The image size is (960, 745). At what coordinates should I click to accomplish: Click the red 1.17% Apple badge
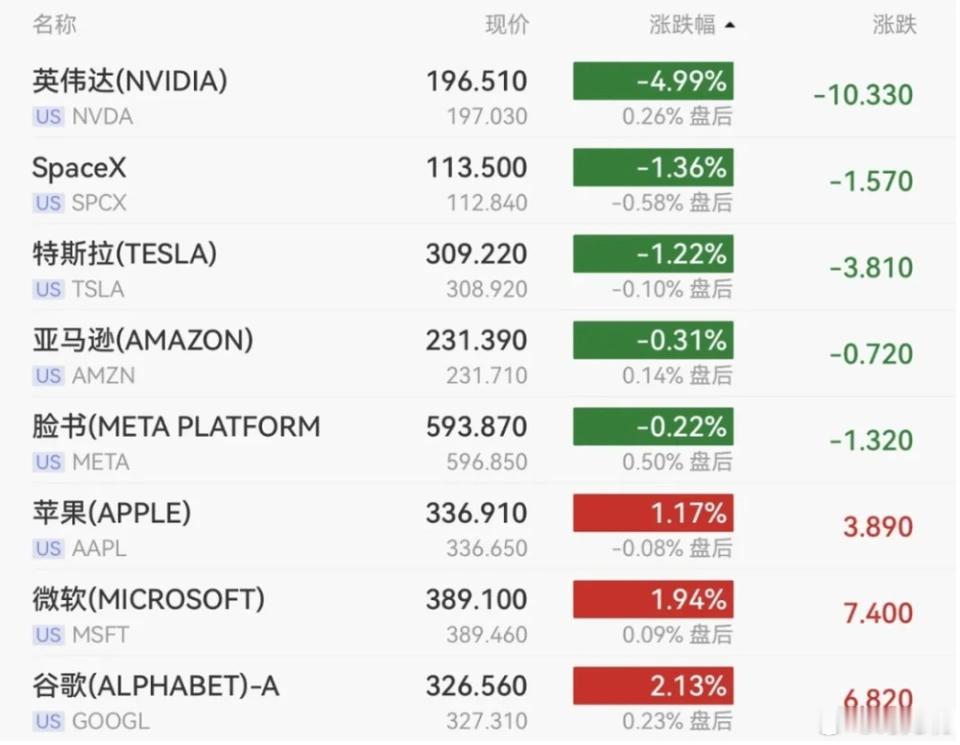[653, 513]
